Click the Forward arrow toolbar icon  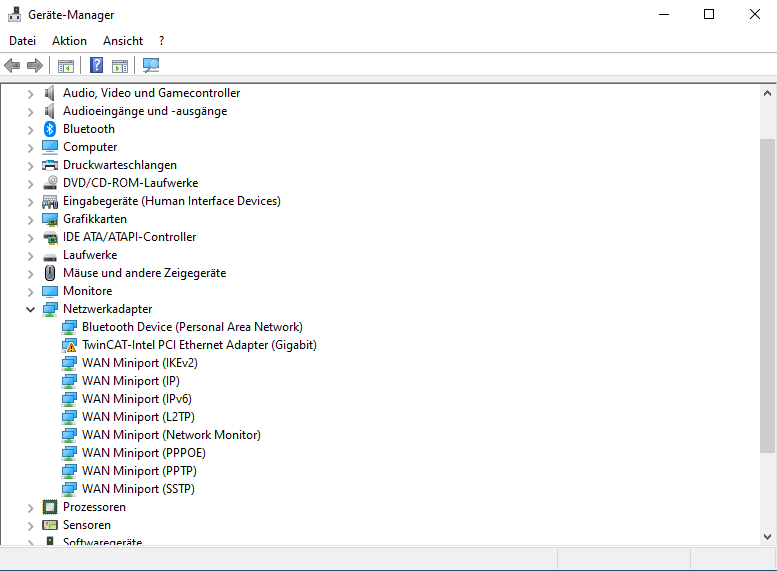(x=35, y=65)
